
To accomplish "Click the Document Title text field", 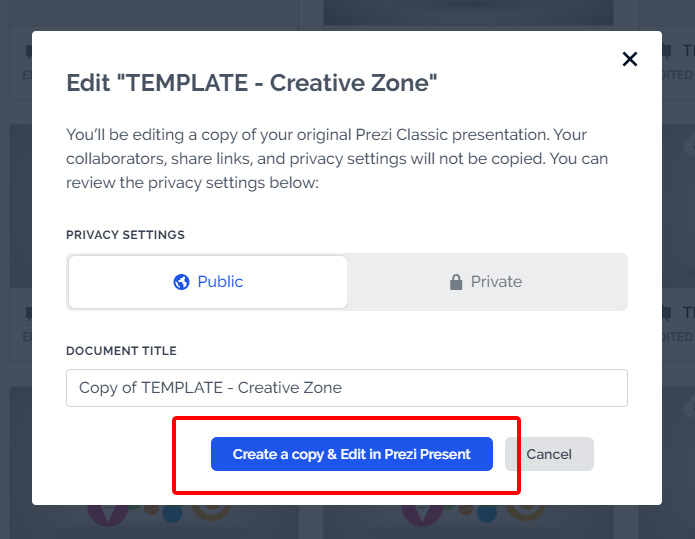I will (346, 388).
